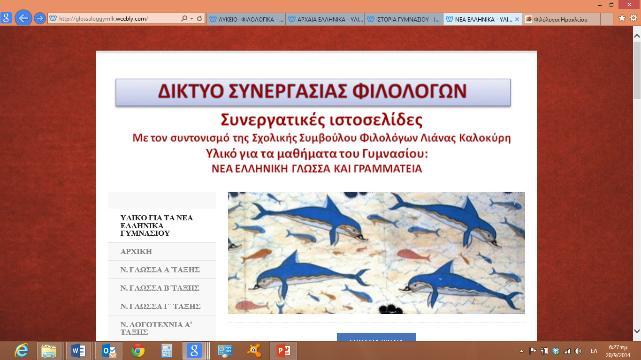
Task: Click ΝΕΑ ΕΛΛΗΝΙΚΗ ΓΛΩΣΣΑ ΚΑΙ ΓΡΑΜΜΑΤΕΙΑ text
Action: tap(316, 168)
